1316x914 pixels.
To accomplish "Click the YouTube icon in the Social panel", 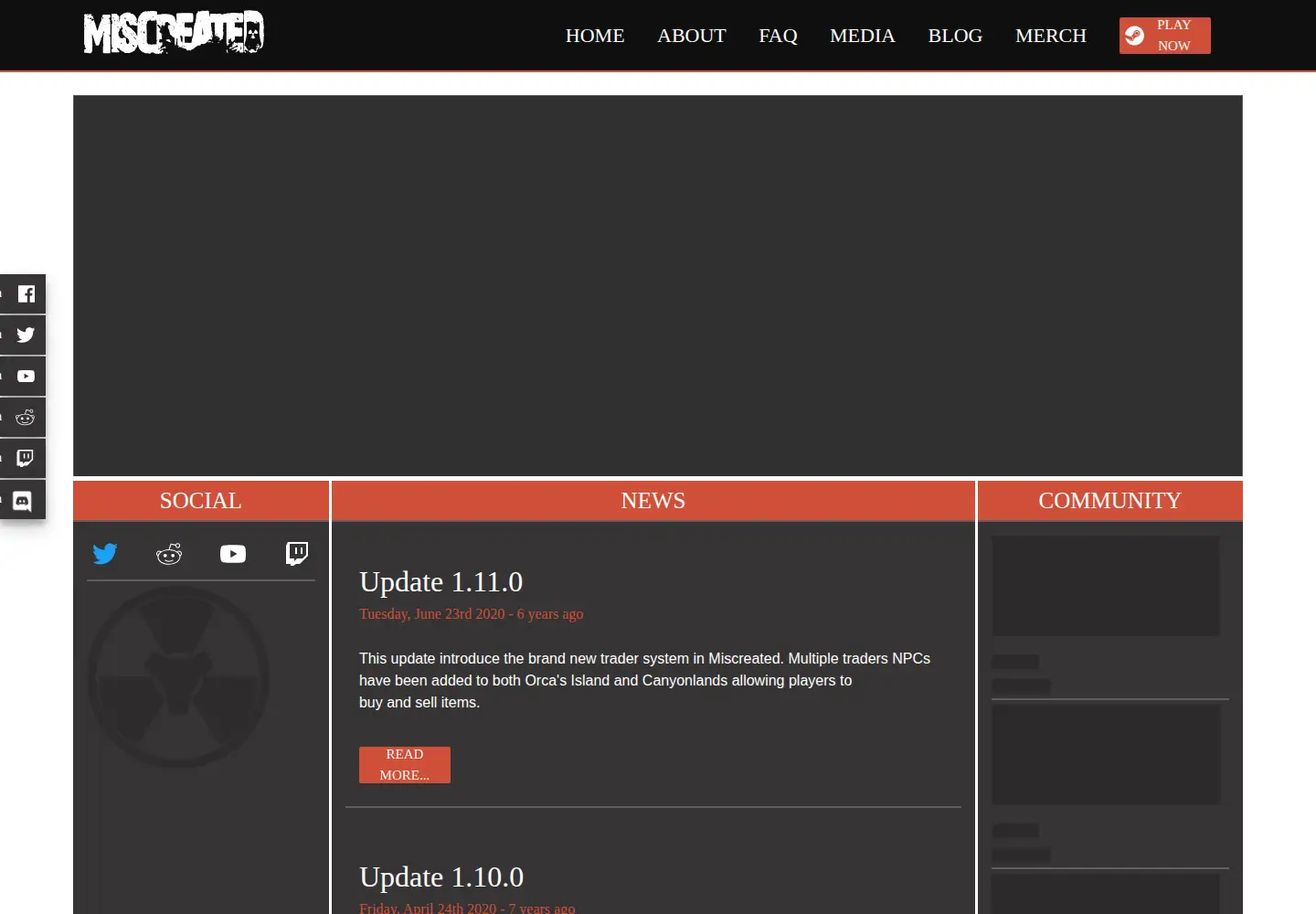I will tap(233, 554).
